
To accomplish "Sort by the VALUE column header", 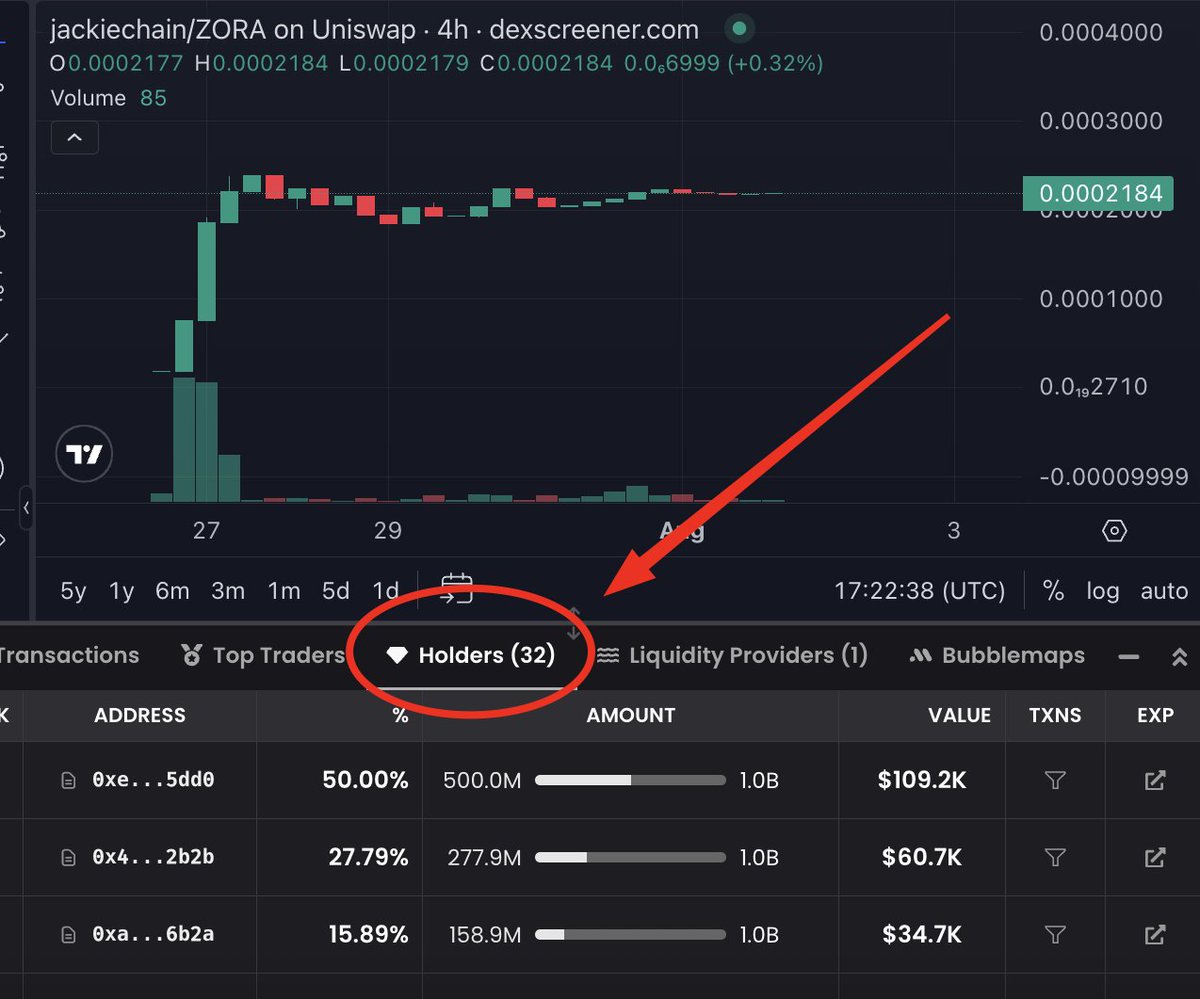I will [958, 715].
